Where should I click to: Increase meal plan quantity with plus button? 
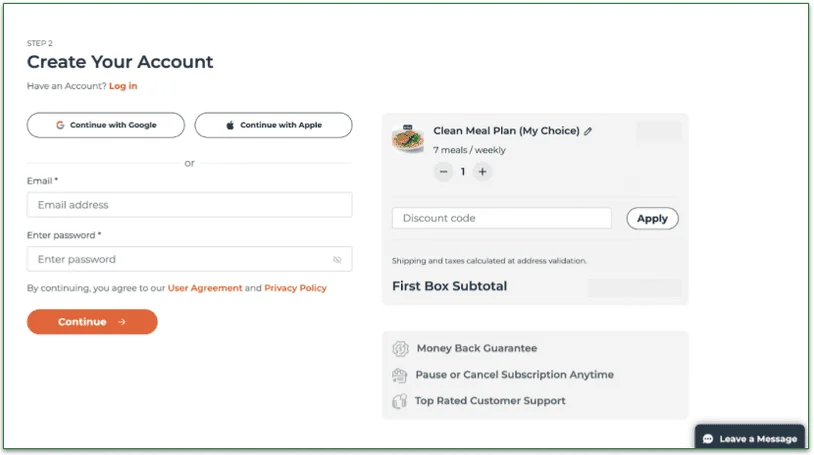click(x=482, y=171)
